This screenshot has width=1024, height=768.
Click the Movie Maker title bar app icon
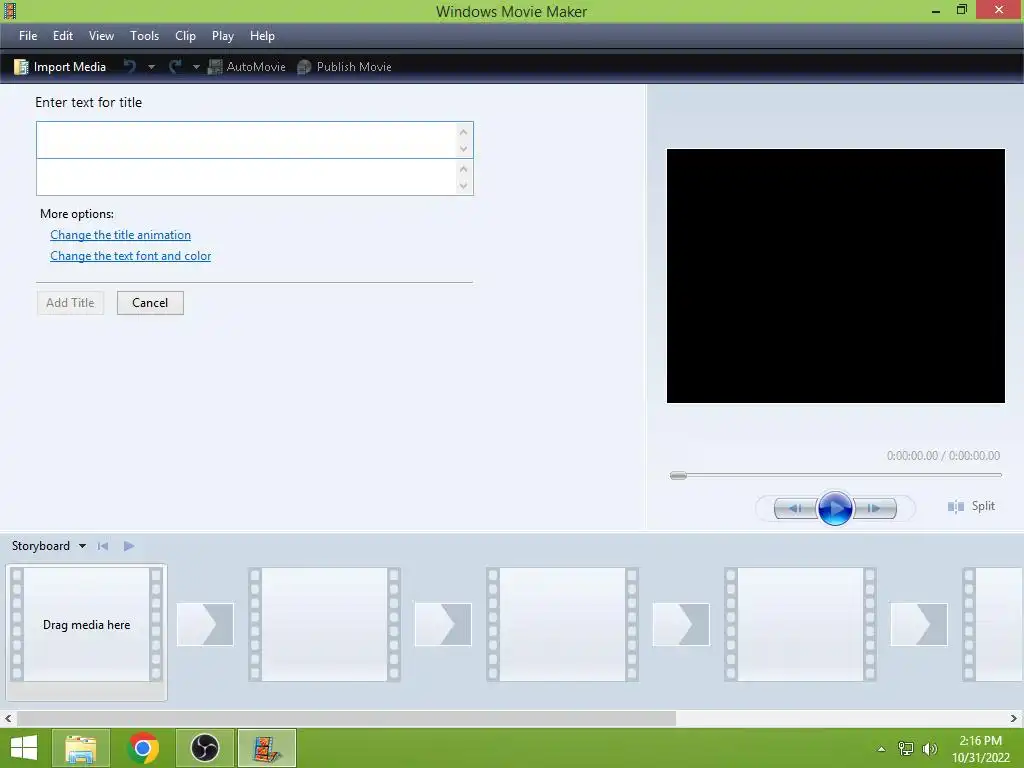click(10, 10)
